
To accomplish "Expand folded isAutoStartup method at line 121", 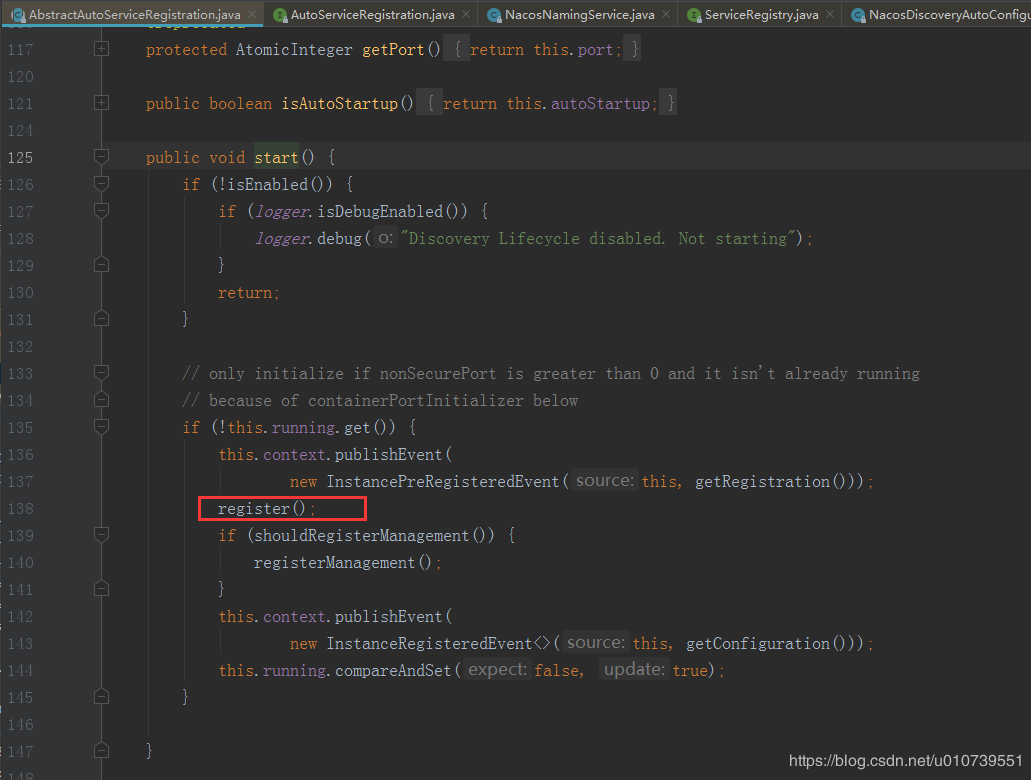I will [101, 103].
